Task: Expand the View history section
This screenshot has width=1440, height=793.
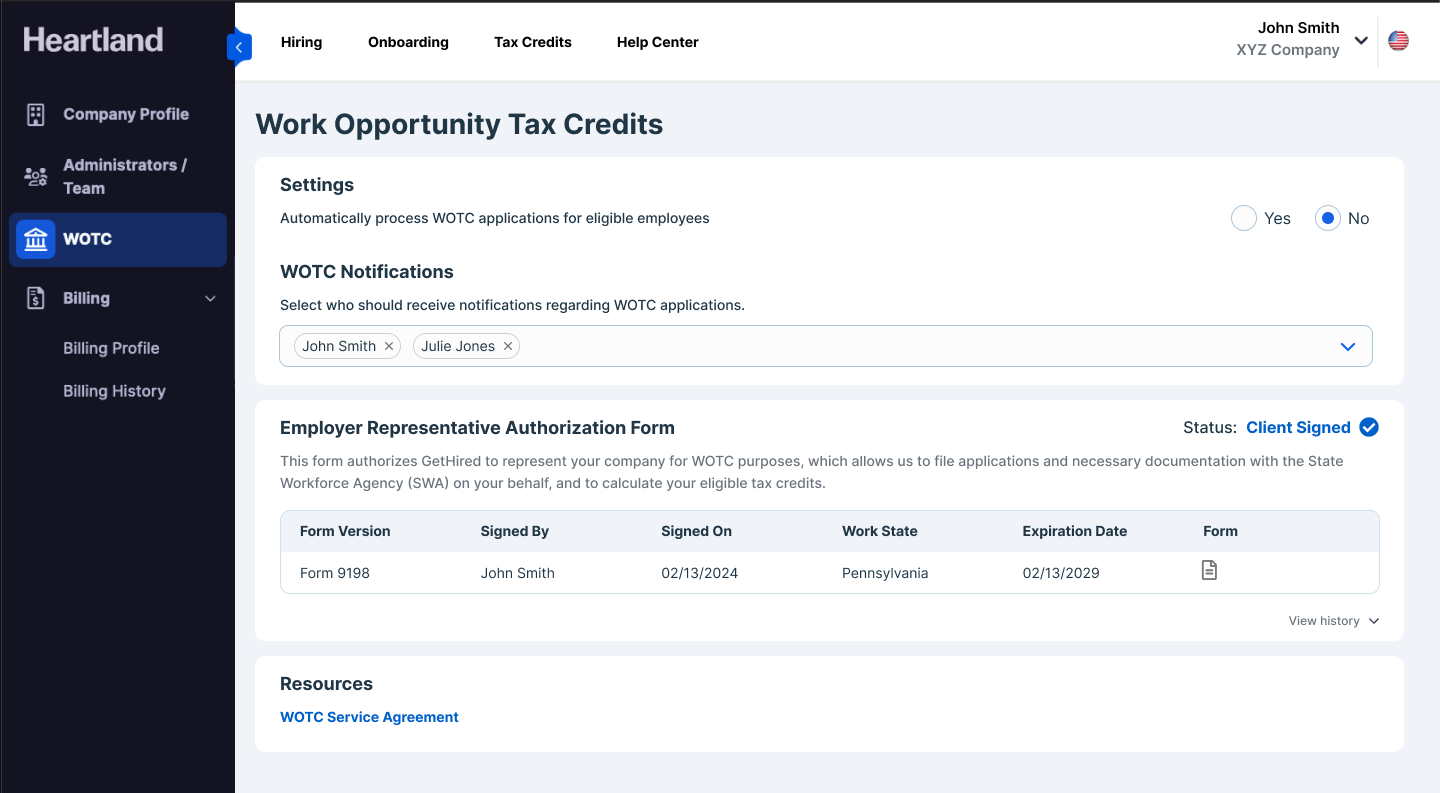Action: [1333, 621]
